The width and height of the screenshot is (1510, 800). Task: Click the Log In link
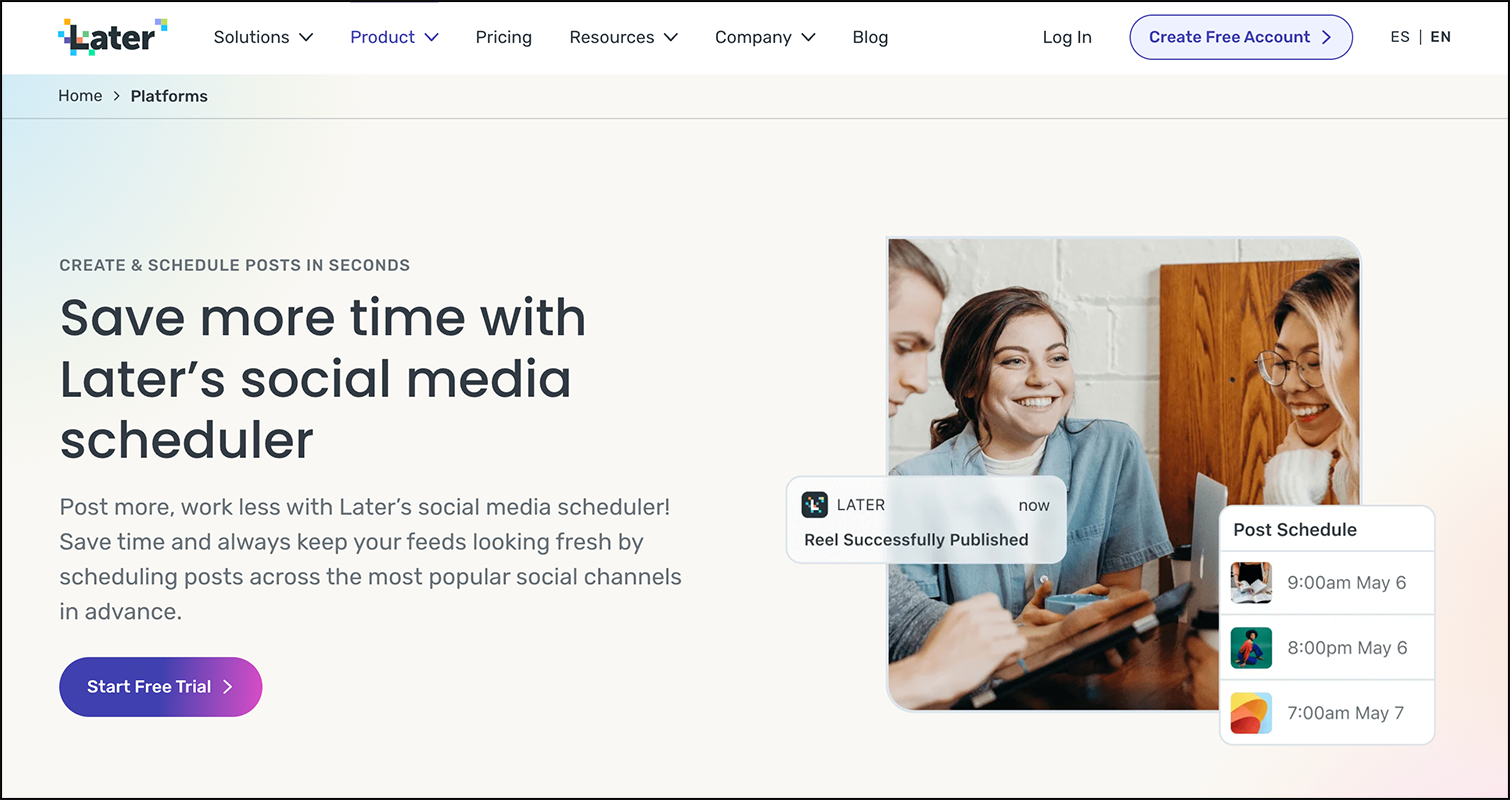1067,37
